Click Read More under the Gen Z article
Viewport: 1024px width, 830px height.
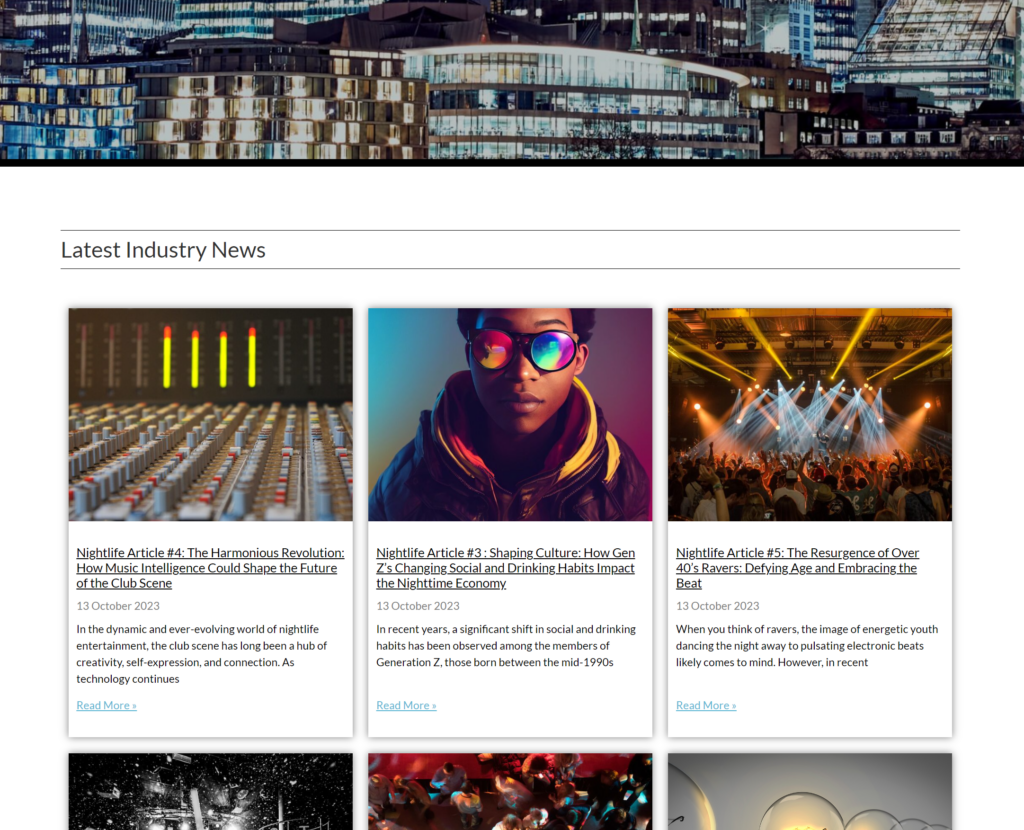click(x=406, y=705)
